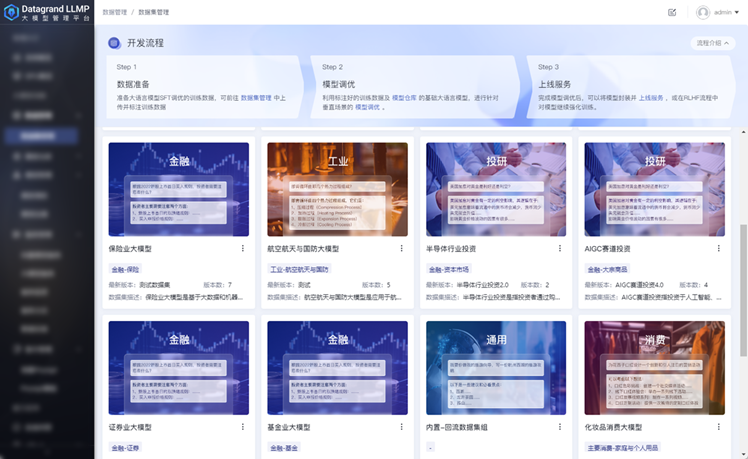Viewport: 748px width, 459px height.
Task: Click the 数据集管理 link in Step 1
Action: [x=262, y=97]
